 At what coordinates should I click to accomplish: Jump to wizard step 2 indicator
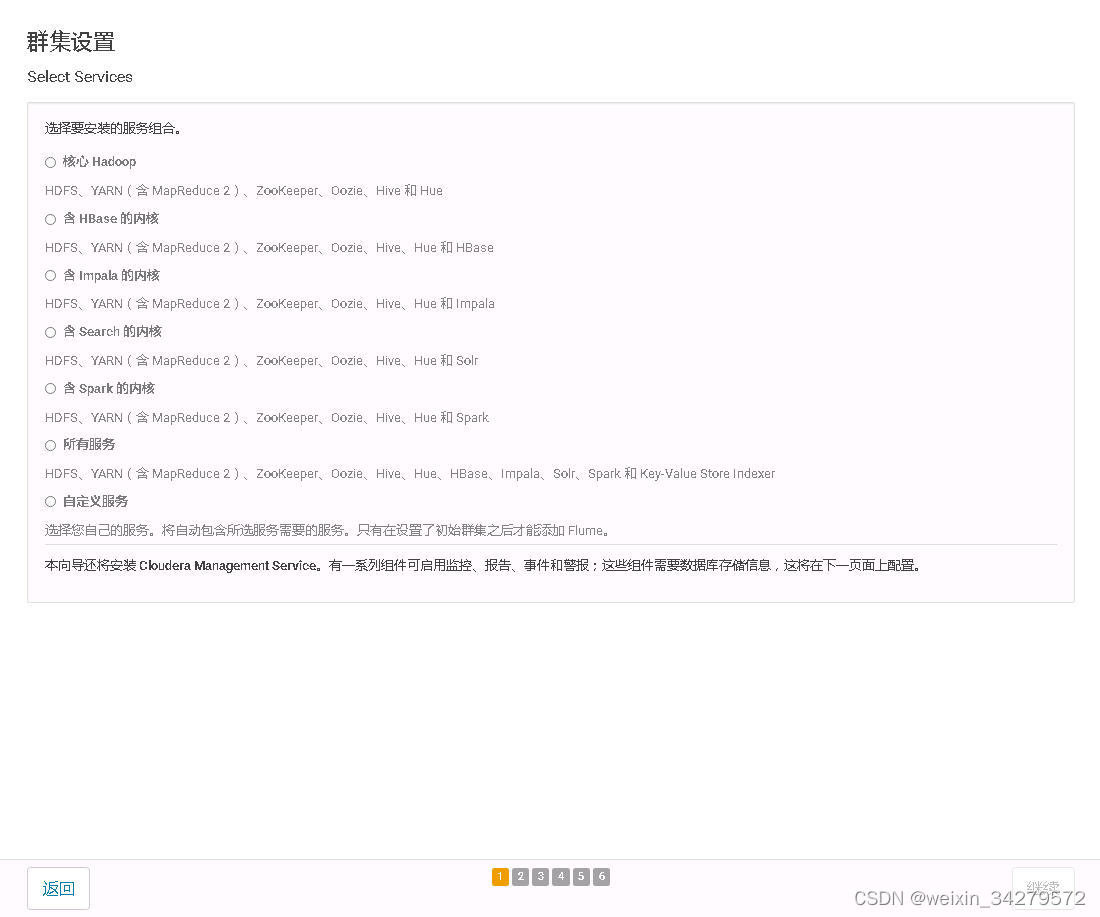click(521, 876)
